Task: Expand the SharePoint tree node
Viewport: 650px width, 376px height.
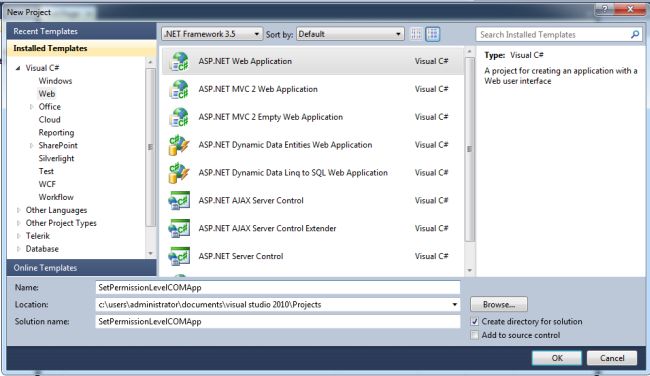Action: [x=31, y=146]
